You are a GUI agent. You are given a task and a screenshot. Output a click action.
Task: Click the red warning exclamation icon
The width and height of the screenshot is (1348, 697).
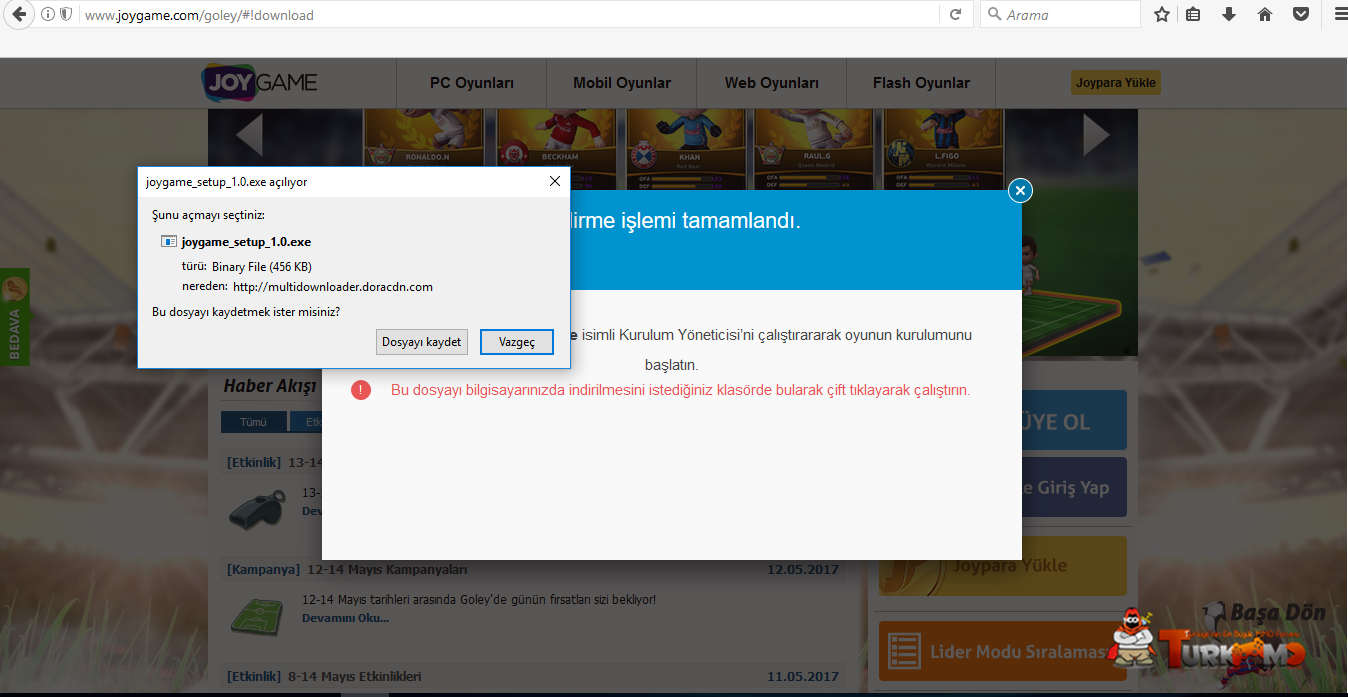(x=361, y=390)
